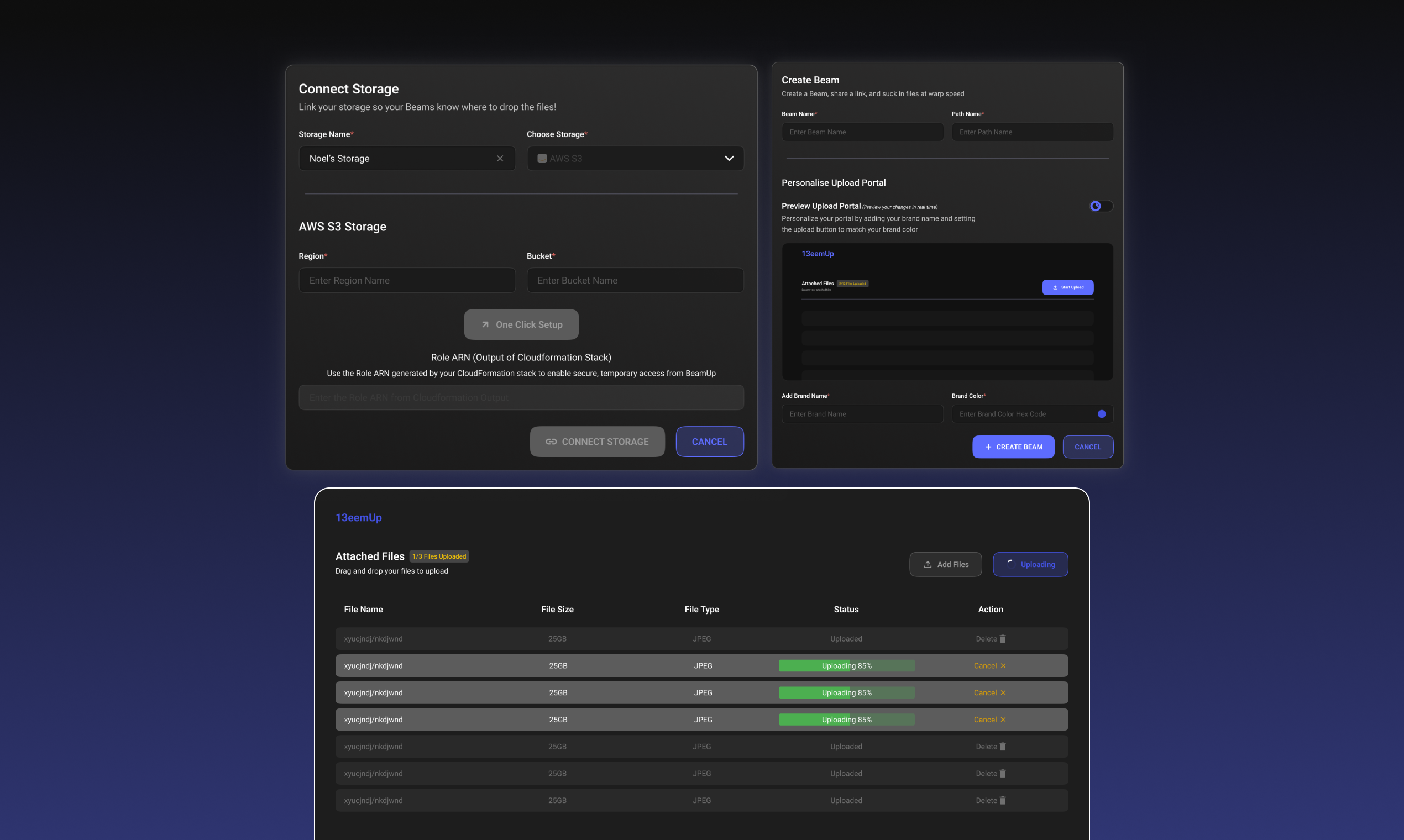The image size is (1404, 840).
Task: Toggle the Preview Upload Portal switch
Action: coord(1101,206)
